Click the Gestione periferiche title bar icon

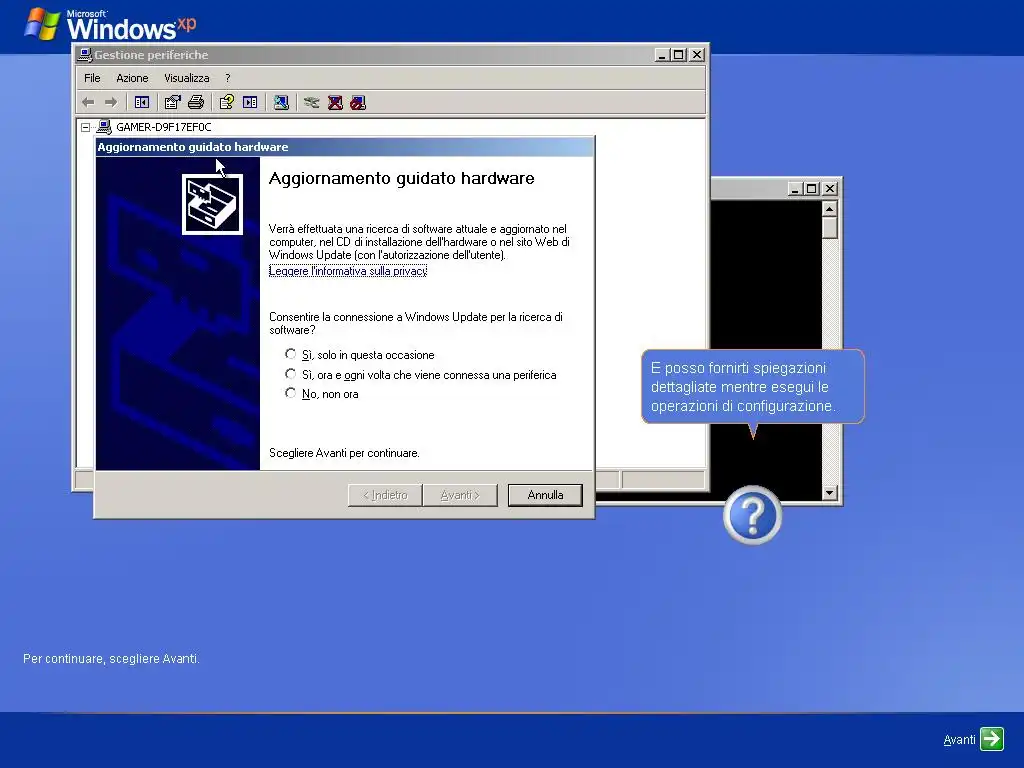pyautogui.click(x=85, y=55)
